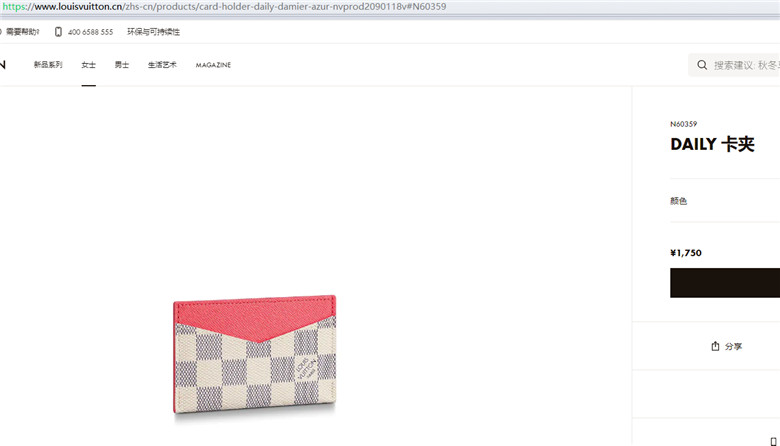Click the ¥1,750 price

pyautogui.click(x=686, y=253)
